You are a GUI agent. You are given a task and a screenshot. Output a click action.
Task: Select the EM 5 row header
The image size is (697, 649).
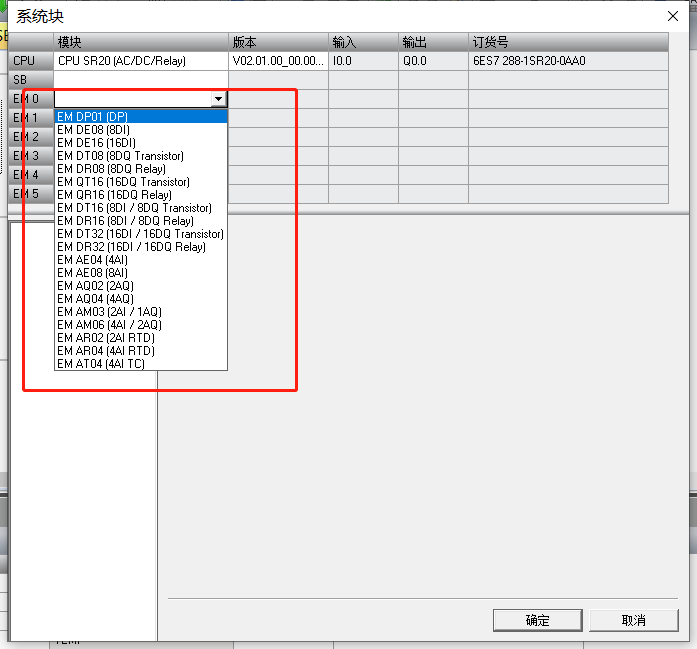(x=31, y=194)
